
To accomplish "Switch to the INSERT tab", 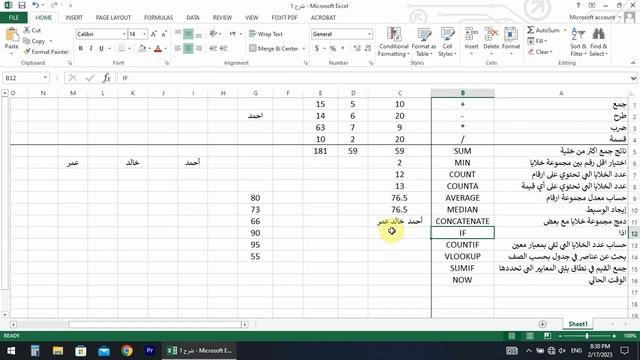I will click(x=74, y=18).
